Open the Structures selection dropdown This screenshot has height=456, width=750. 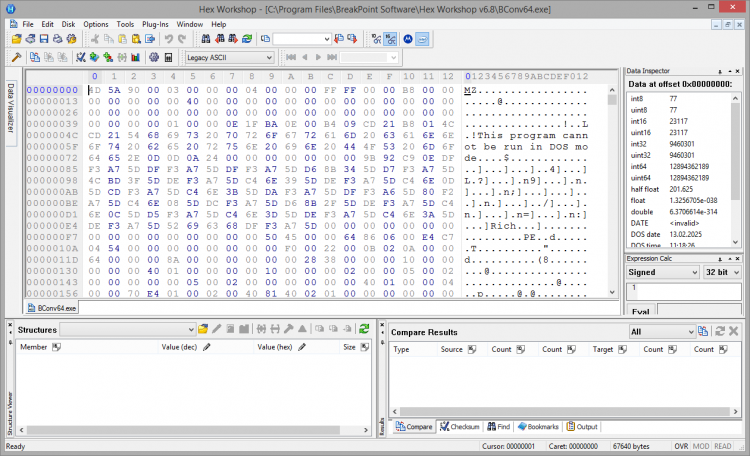127,330
